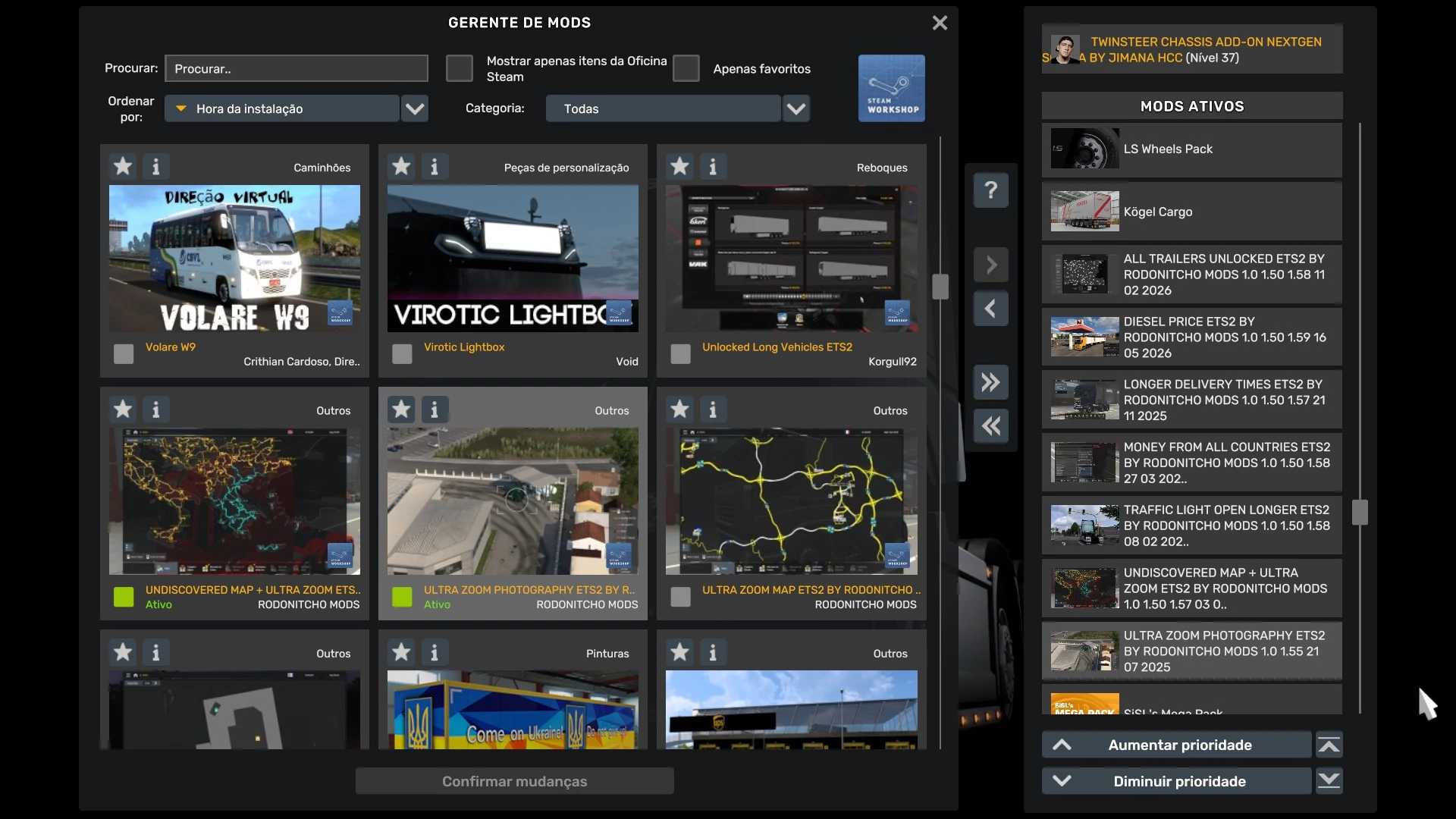
Task: Select the Ultra Zoom Map ETS2 thumbnail
Action: (792, 501)
